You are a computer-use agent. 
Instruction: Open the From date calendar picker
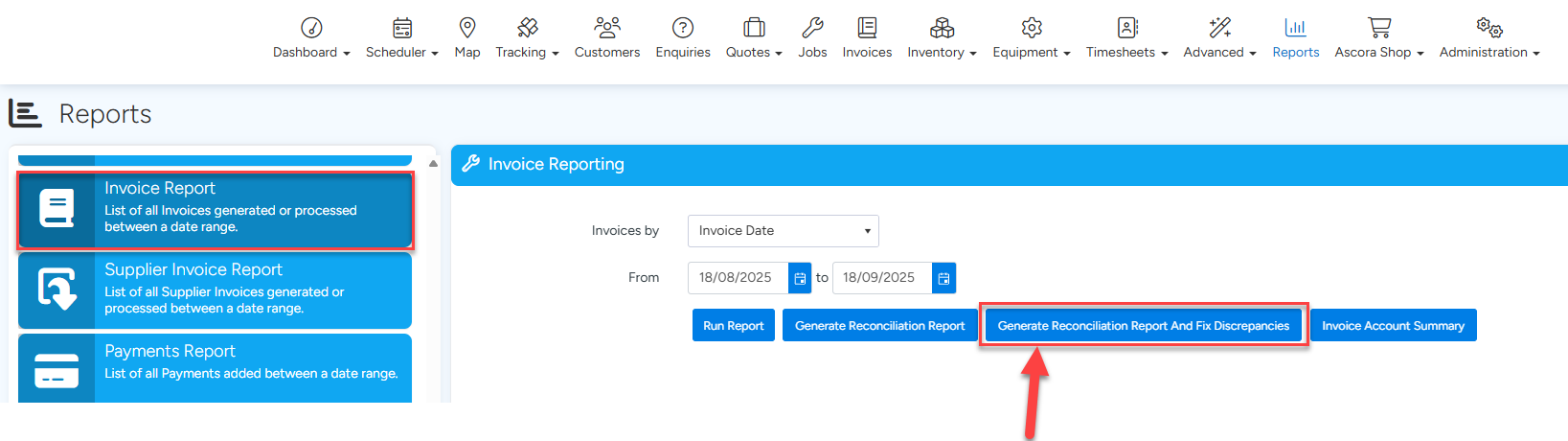(x=800, y=278)
